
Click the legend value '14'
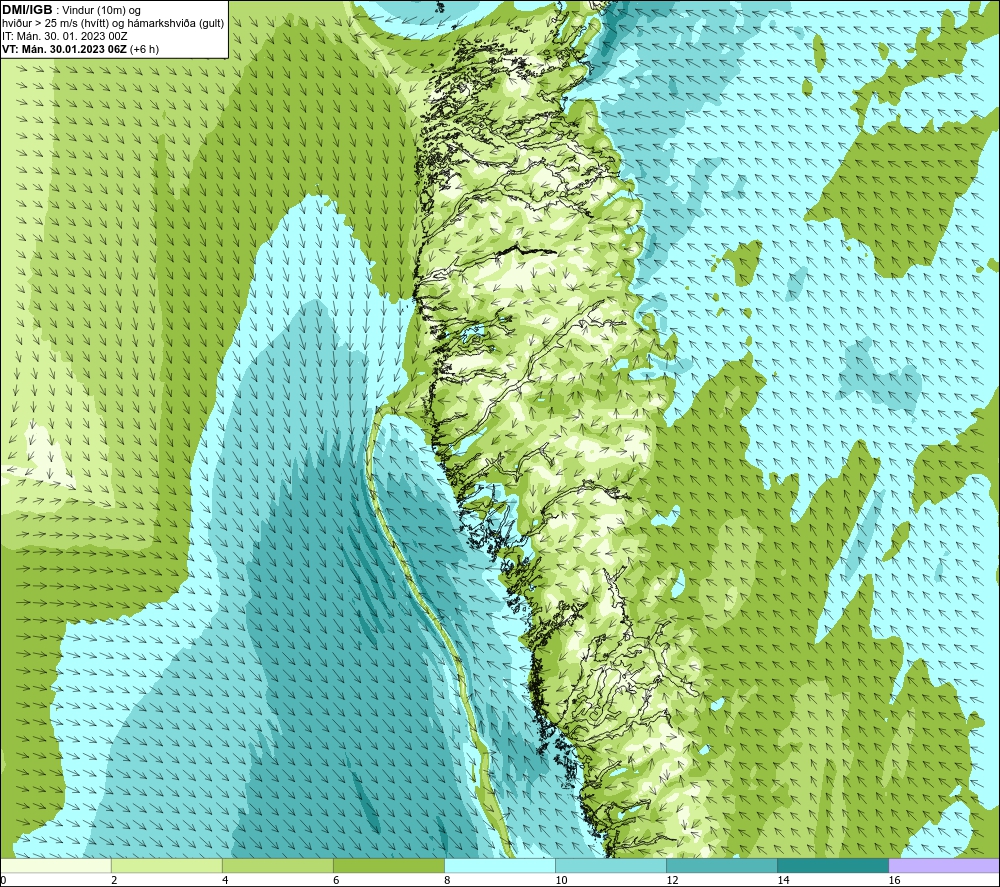(783, 880)
